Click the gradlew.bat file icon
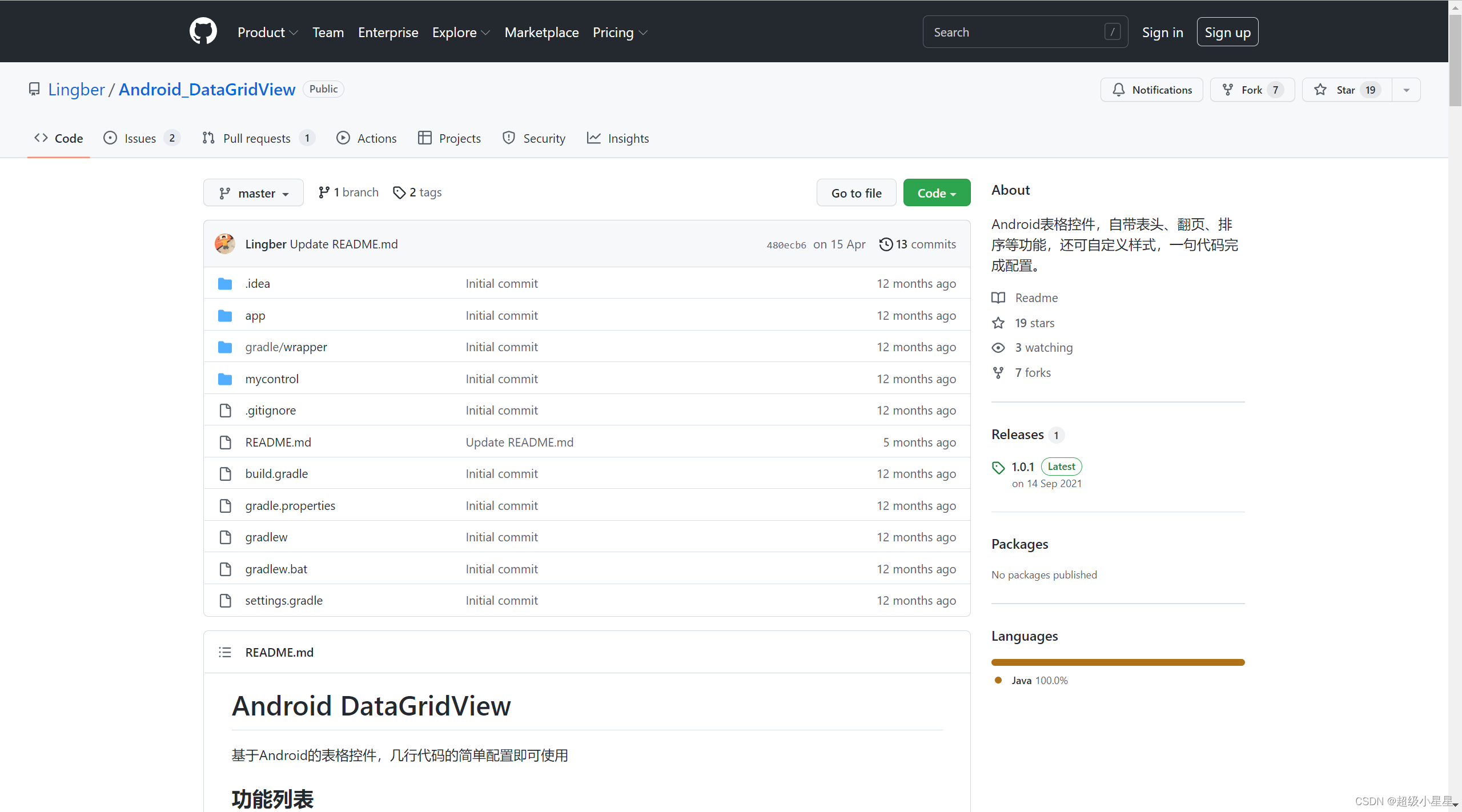 tap(226, 569)
